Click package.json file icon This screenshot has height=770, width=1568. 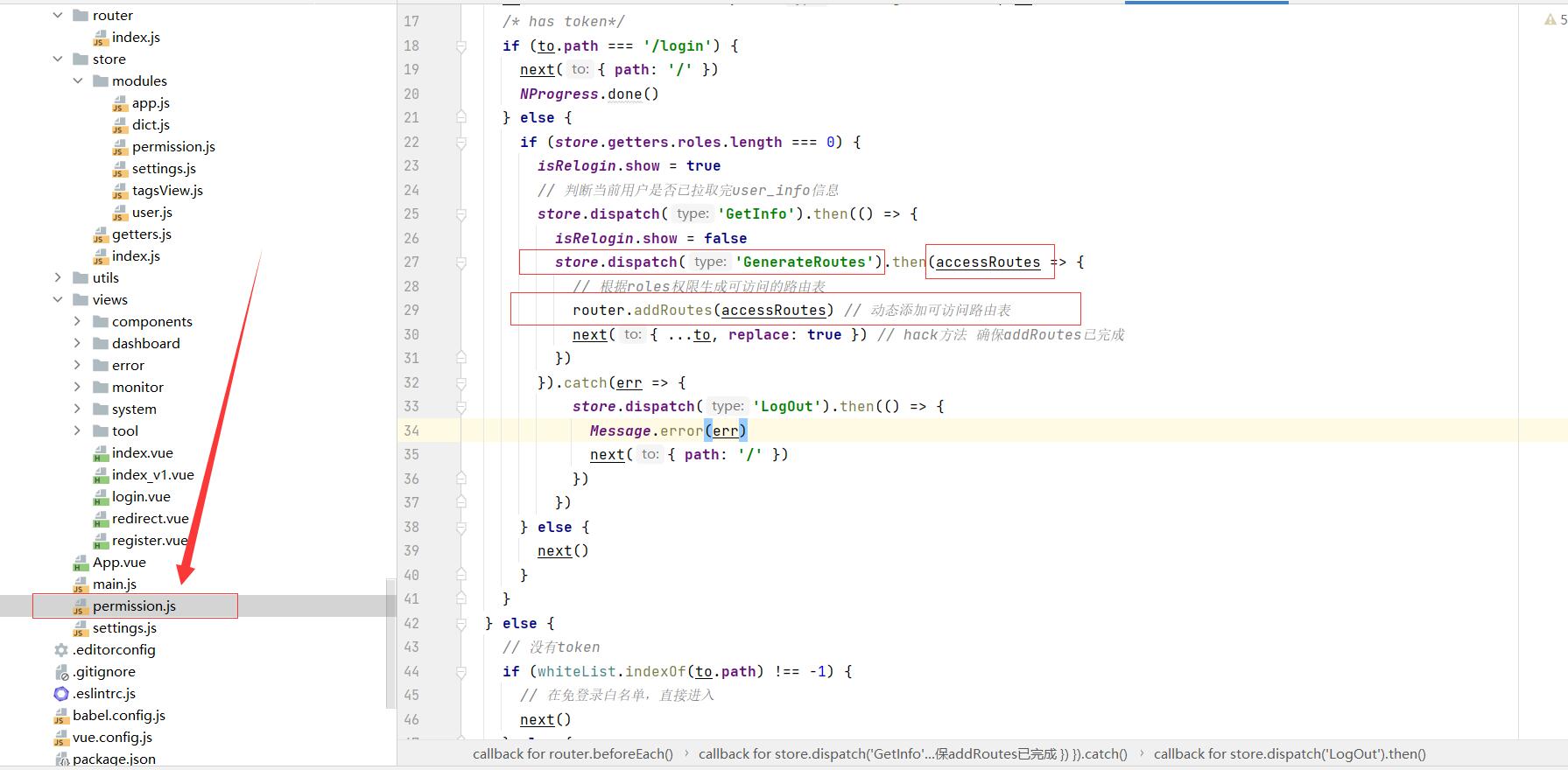60,759
